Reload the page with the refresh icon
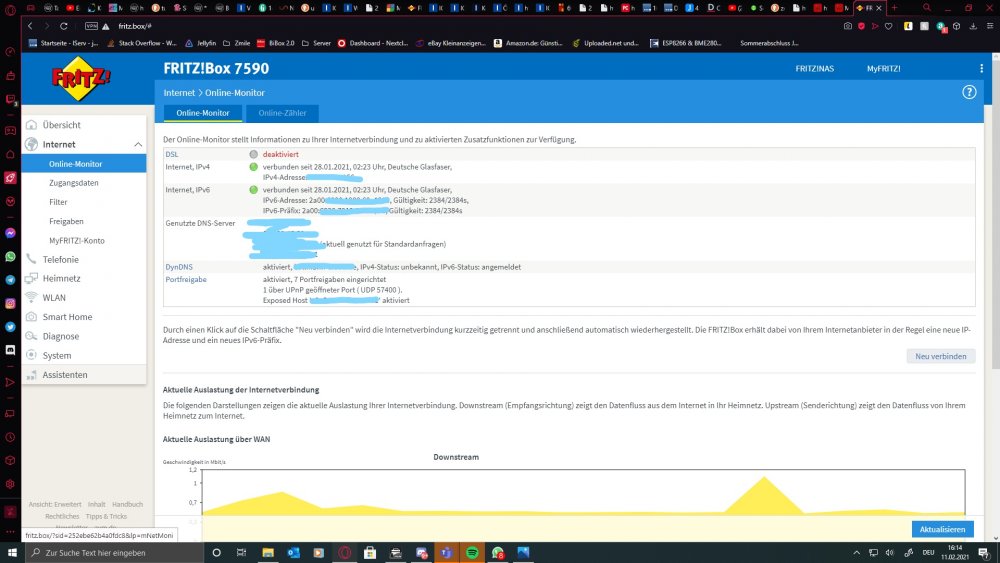Screen dimensions: 1000x563 pos(64,26)
